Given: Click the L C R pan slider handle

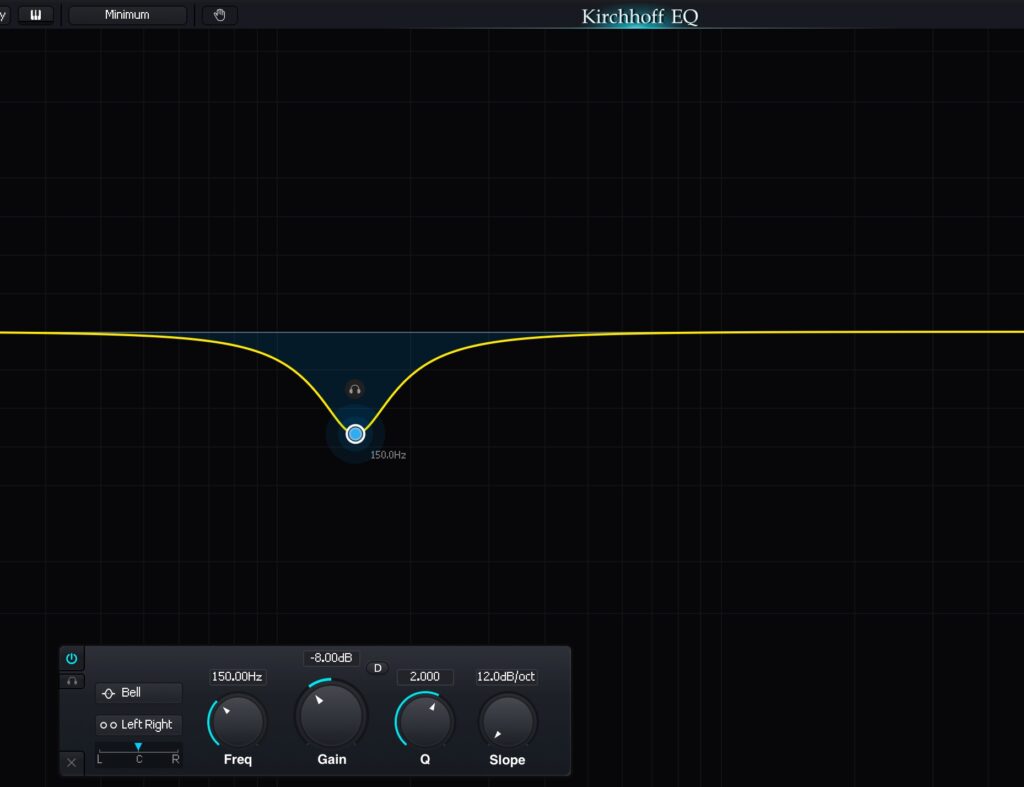Looking at the screenshot, I should pyautogui.click(x=139, y=747).
